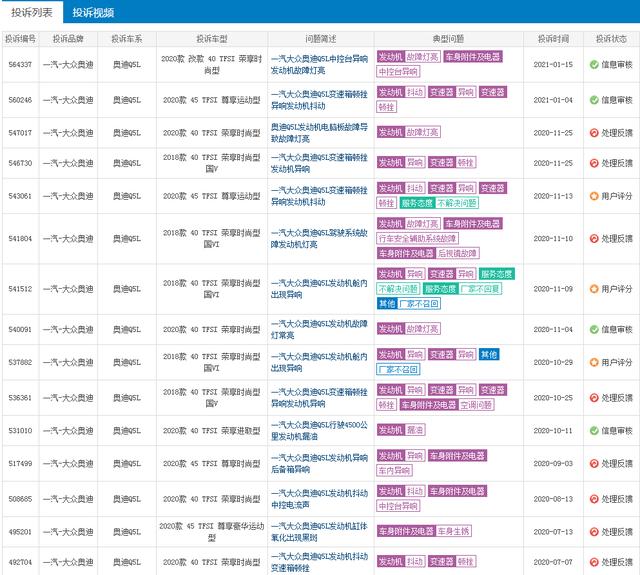Screen dimensions: 640x575
Task: Click 发动机 故障灯亮 tag in row 547017
Action: [x=409, y=132]
